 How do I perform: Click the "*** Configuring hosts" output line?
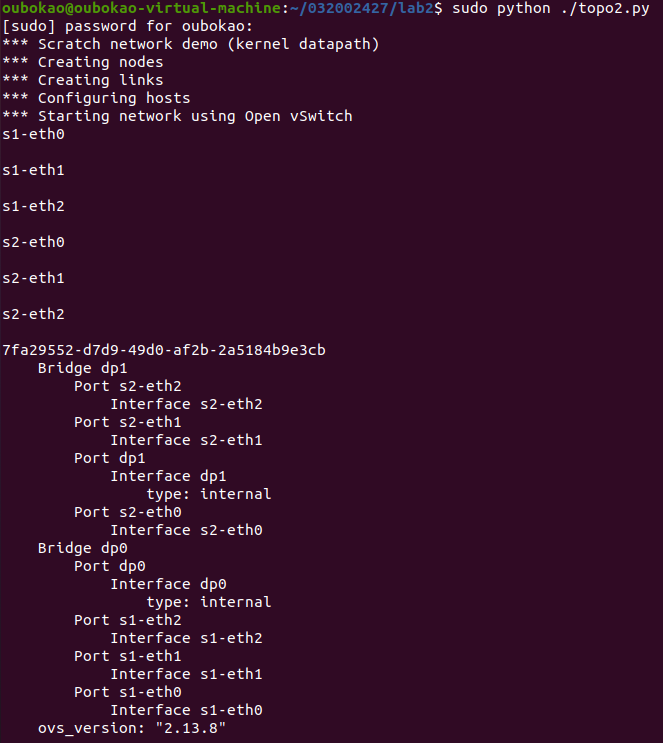96,98
